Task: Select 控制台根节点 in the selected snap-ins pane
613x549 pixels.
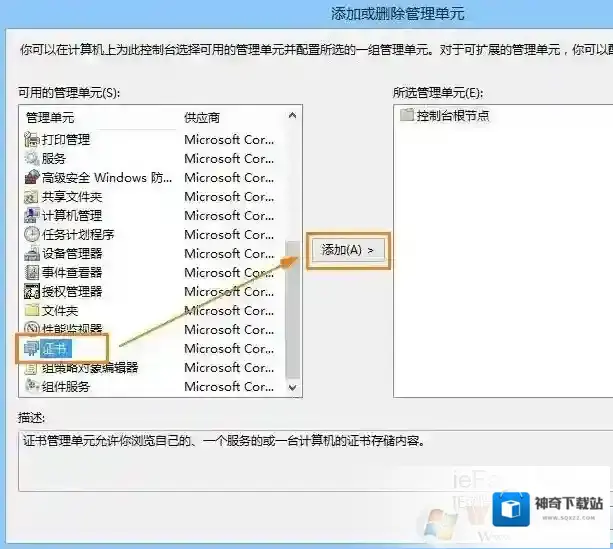Action: [x=452, y=116]
